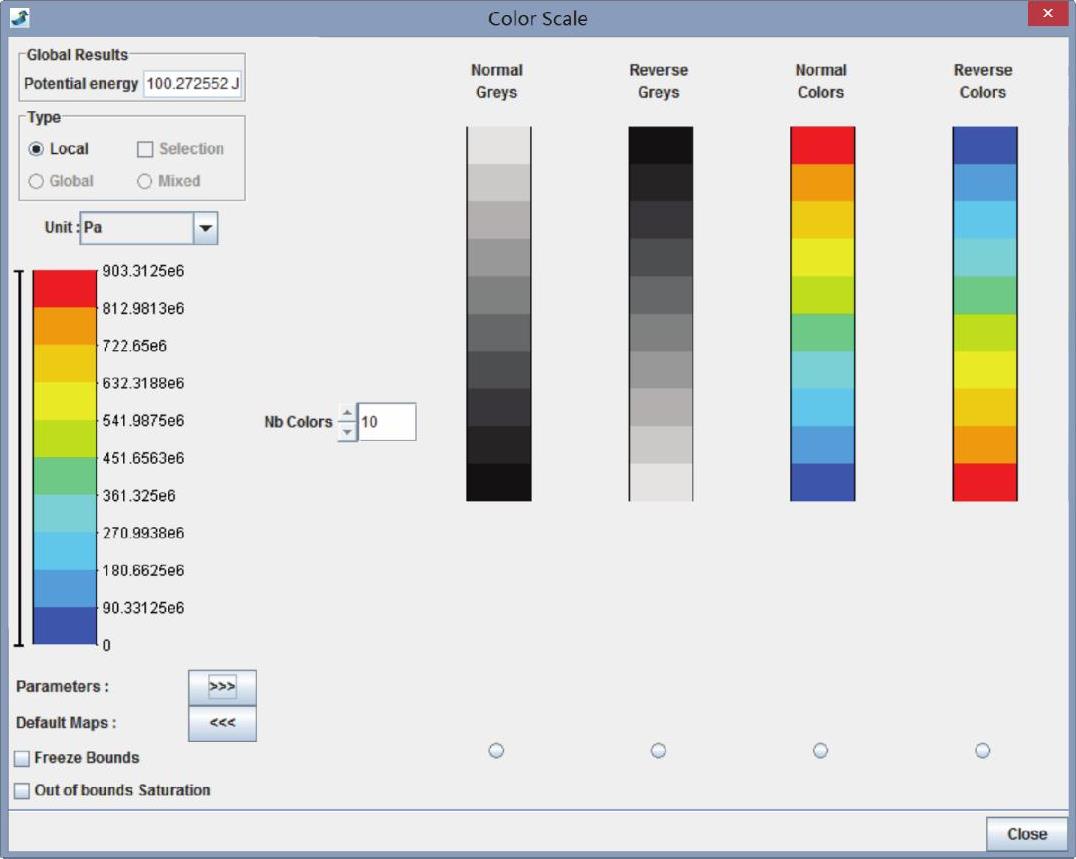
Task: Click the red top band of left scale
Action: coord(65,289)
